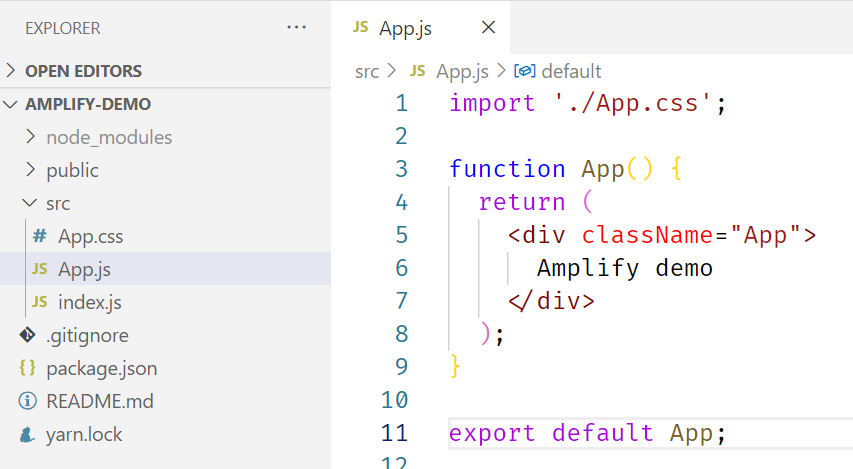Click the default symbol breadcrumb

(x=571, y=71)
